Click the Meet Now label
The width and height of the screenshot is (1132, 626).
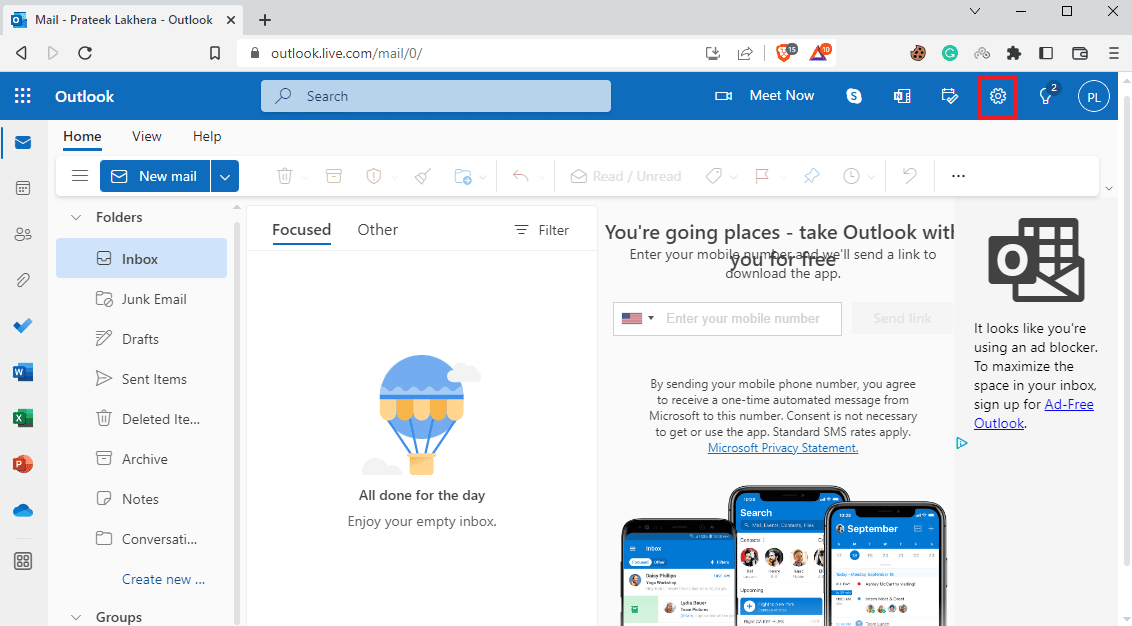[x=782, y=95]
